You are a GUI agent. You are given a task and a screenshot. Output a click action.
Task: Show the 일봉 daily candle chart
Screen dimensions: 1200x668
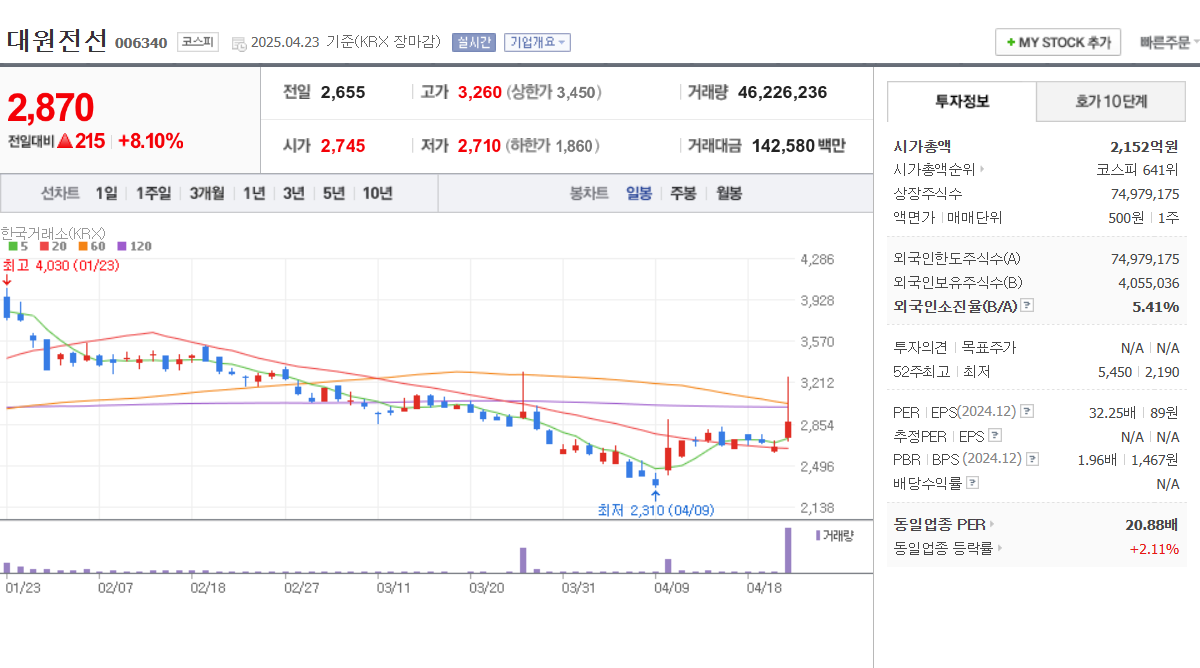[639, 193]
